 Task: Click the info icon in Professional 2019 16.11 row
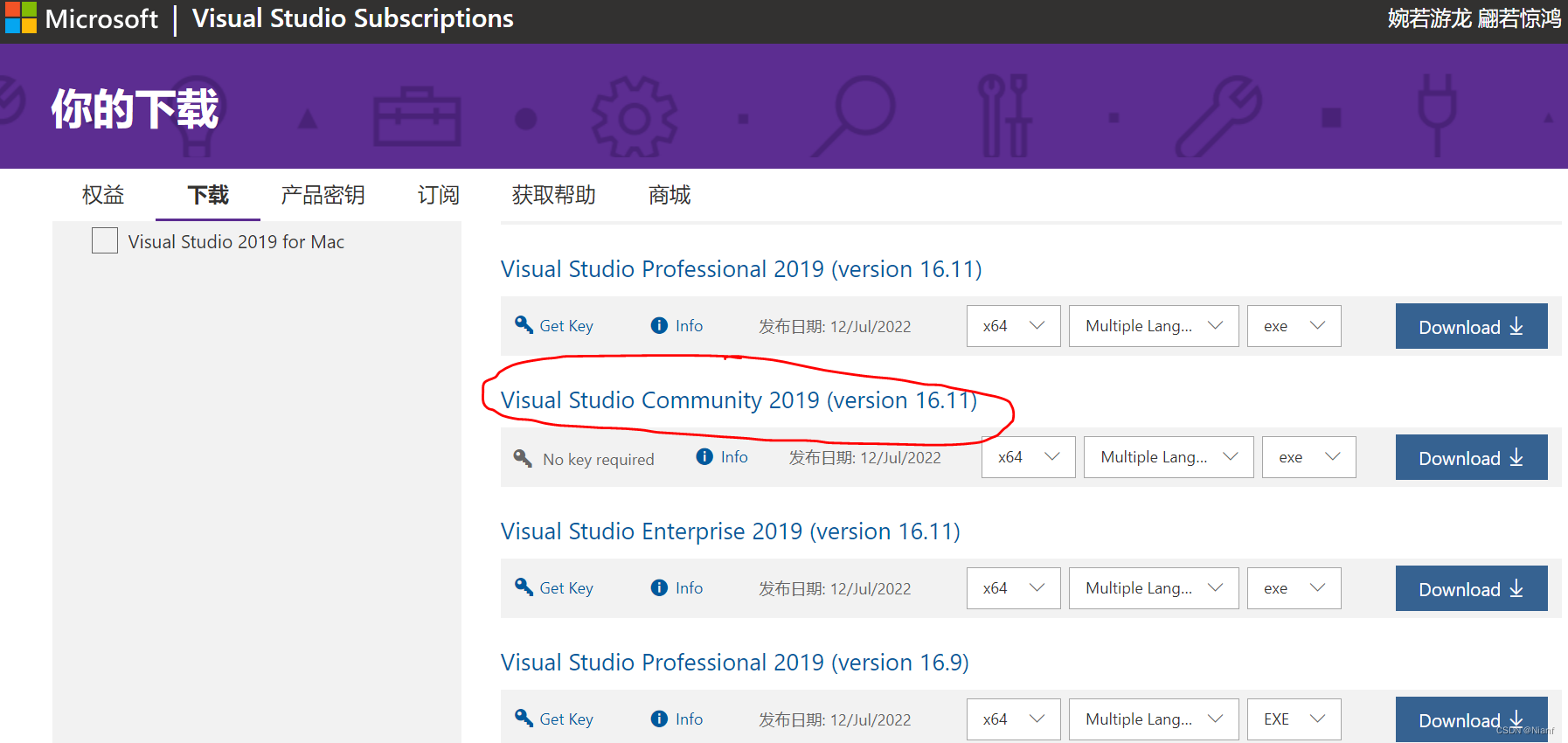tap(660, 325)
